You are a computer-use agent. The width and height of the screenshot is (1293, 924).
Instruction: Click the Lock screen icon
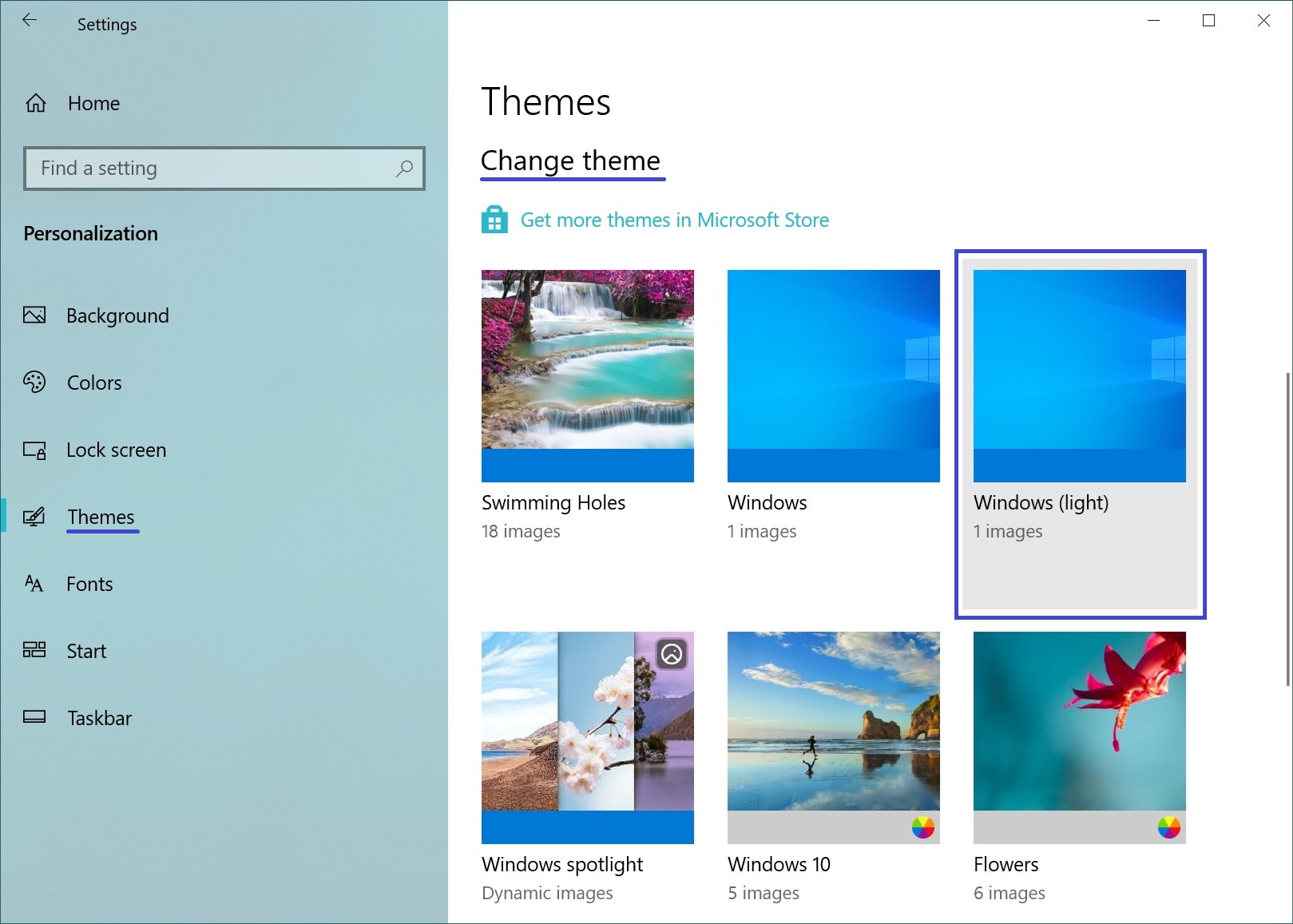[x=34, y=450]
